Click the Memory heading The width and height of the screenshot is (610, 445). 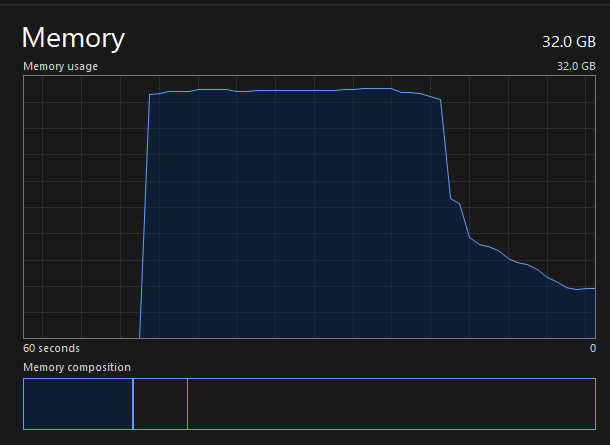[73, 38]
